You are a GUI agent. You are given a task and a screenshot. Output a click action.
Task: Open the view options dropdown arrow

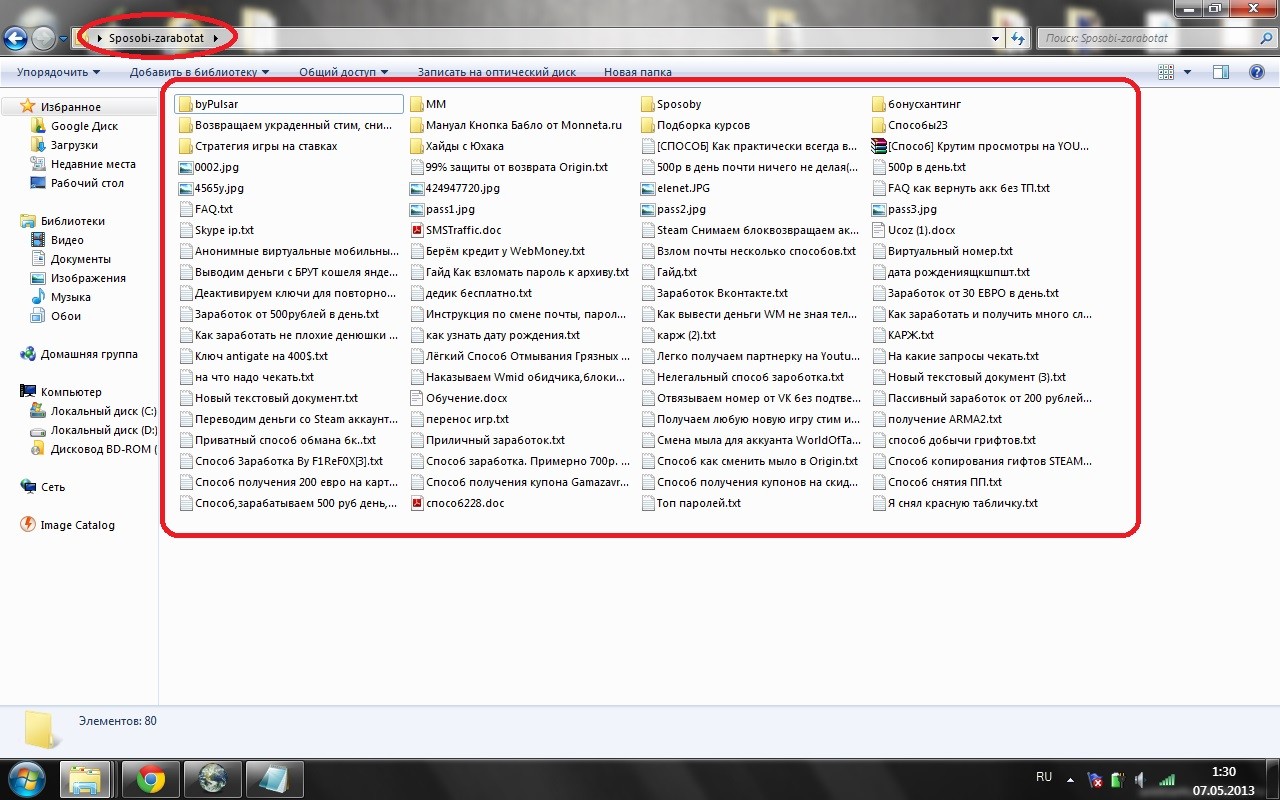pyautogui.click(x=1187, y=72)
